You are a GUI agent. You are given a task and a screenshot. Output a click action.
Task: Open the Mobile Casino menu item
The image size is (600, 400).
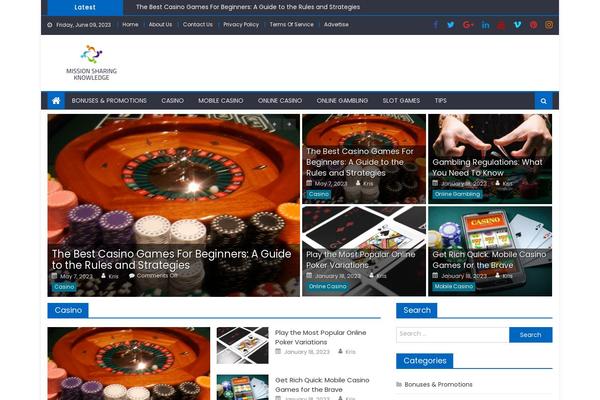click(x=221, y=101)
